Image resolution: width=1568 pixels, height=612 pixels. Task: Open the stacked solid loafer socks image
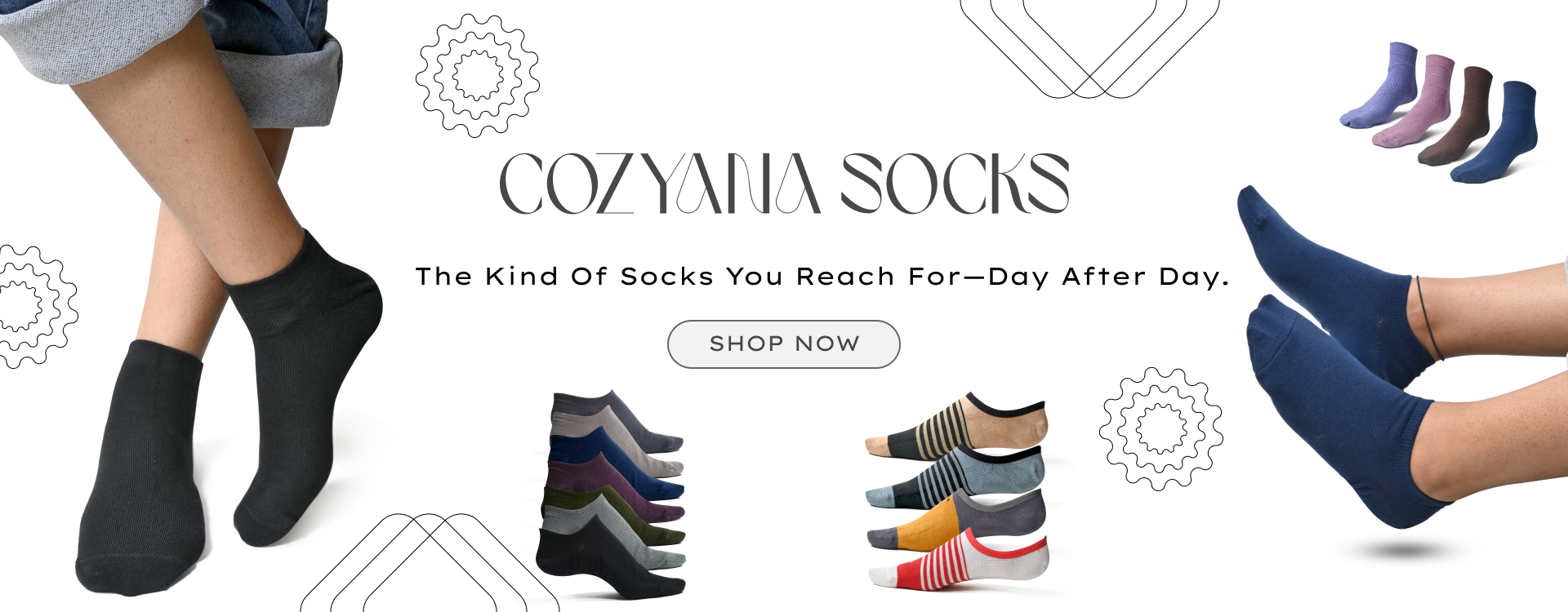611,494
